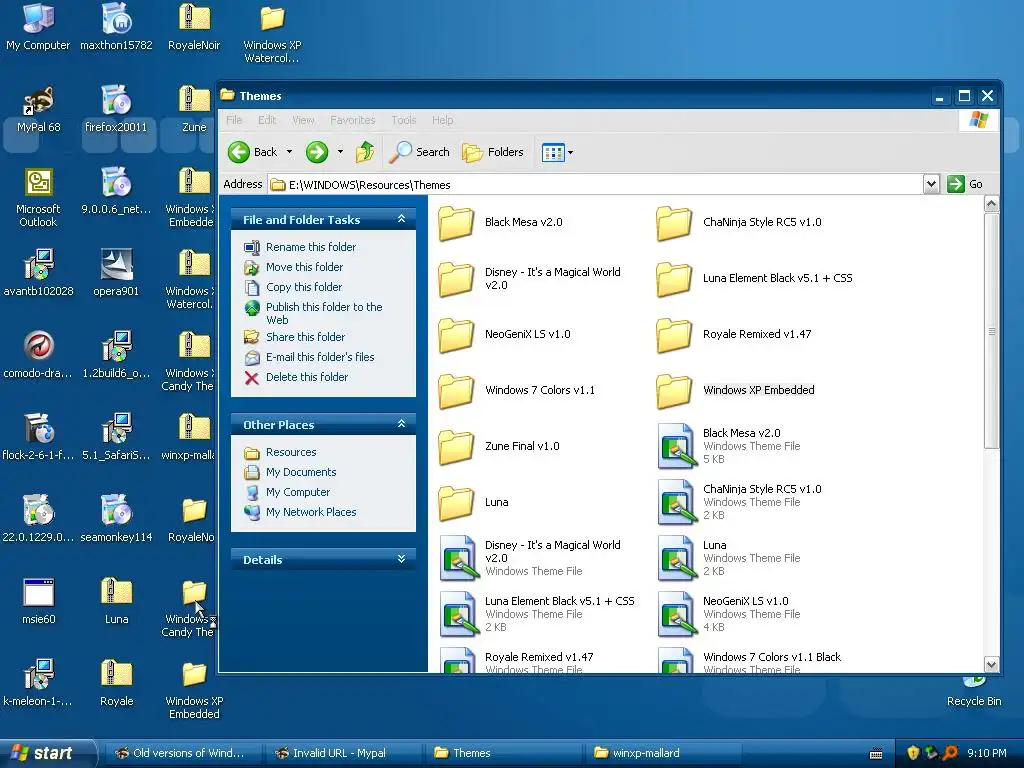
Task: Select Black Mesa v2.0 theme file
Action: (x=675, y=446)
